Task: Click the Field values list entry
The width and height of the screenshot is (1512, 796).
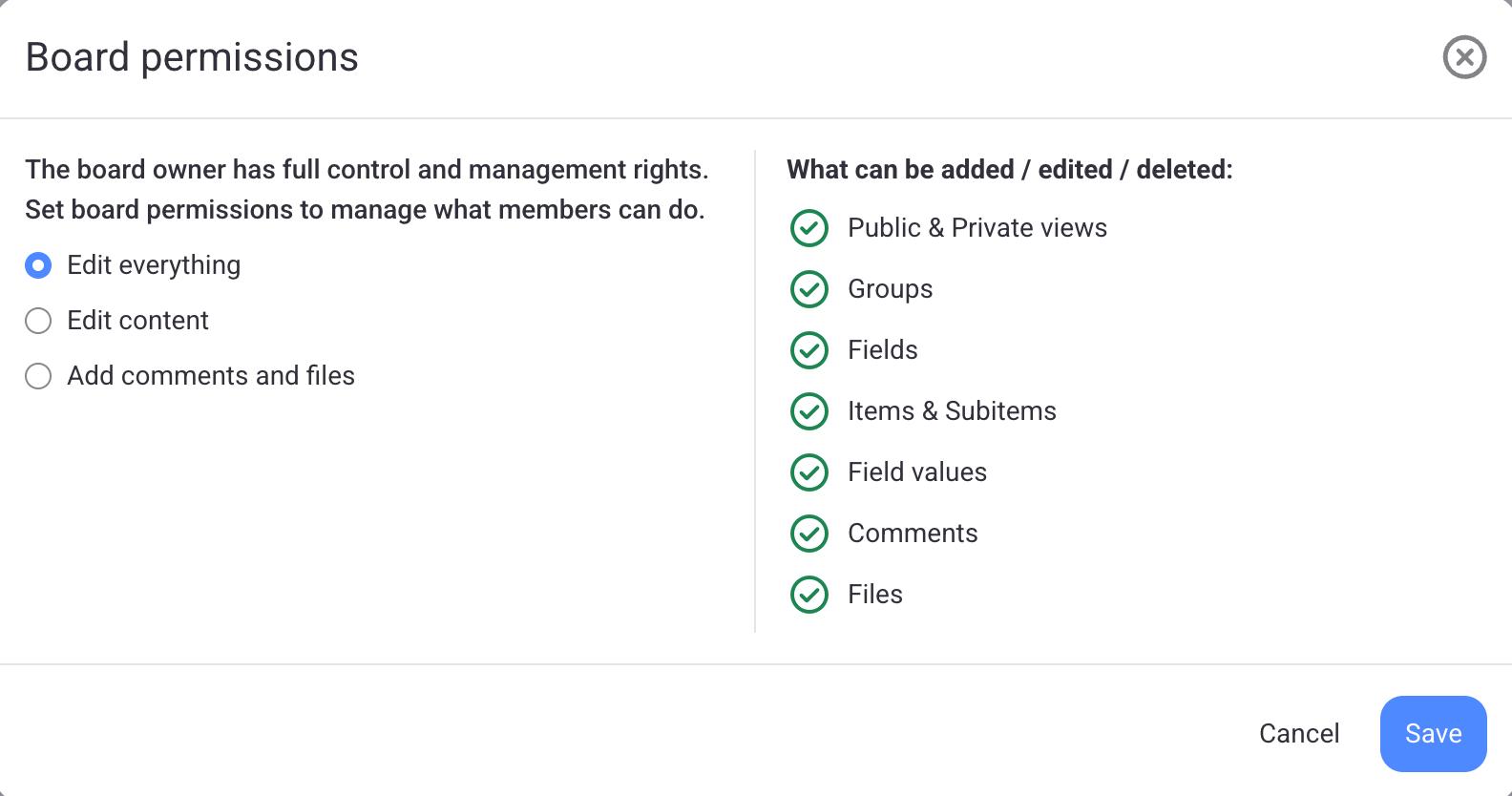Action: click(916, 472)
